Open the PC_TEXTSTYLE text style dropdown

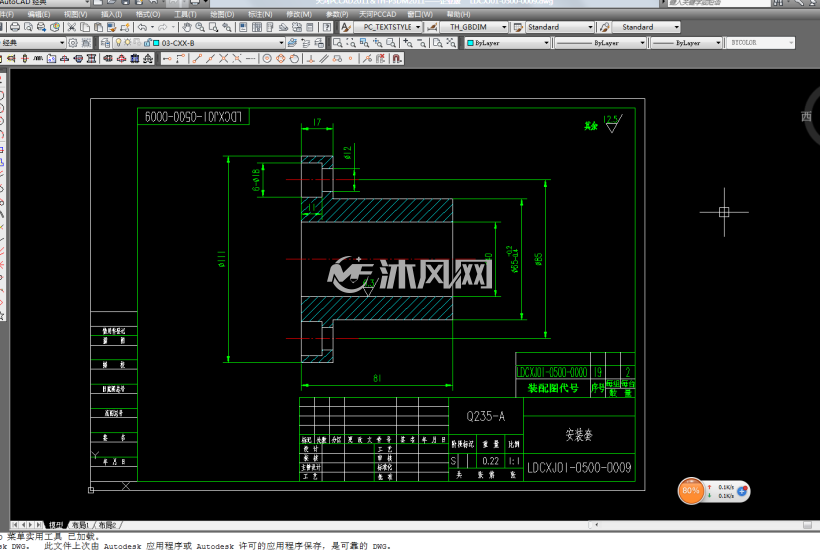[418, 27]
